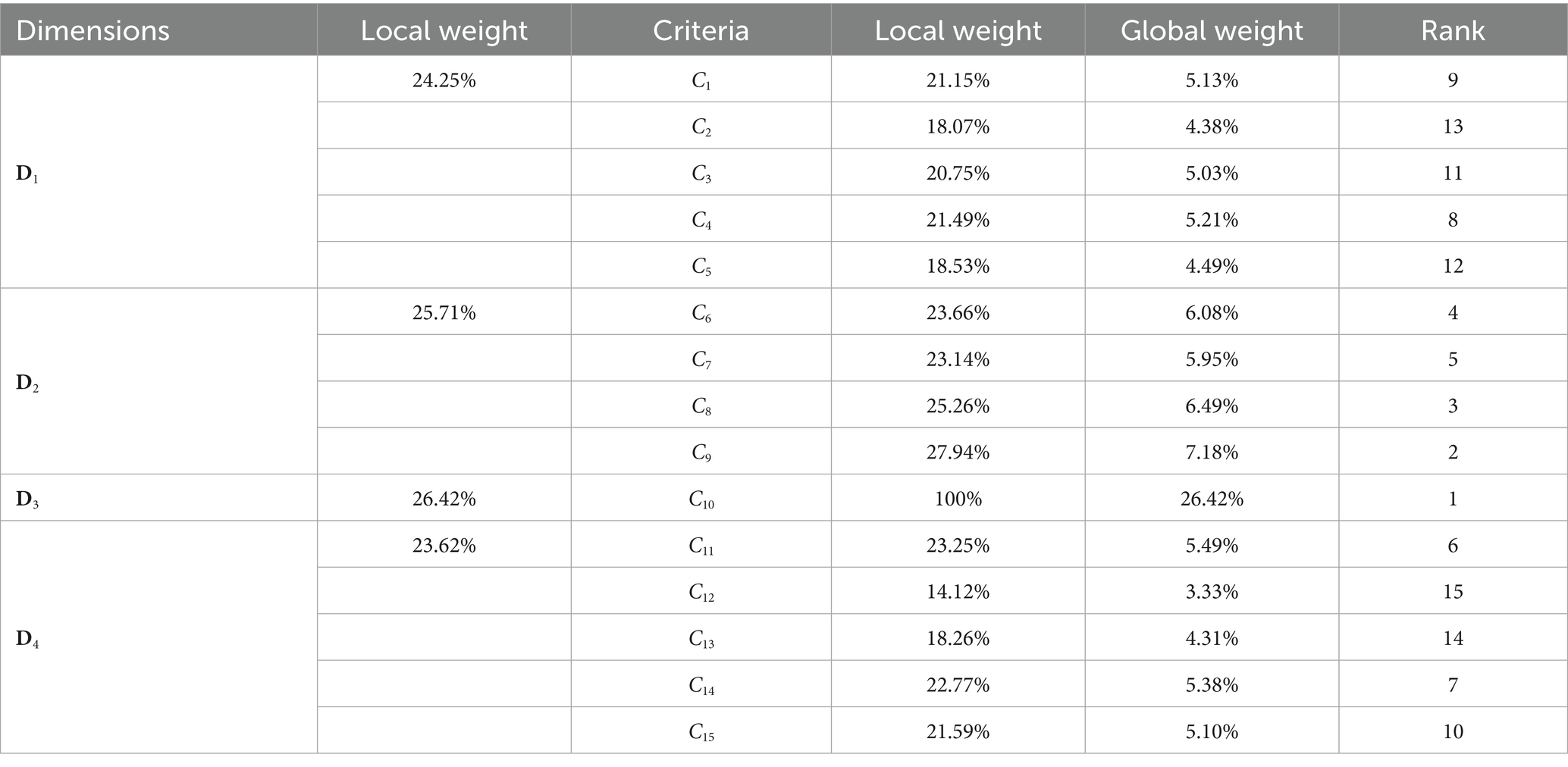Select the 25.71% local weight cell
The image size is (1568, 767).
[x=444, y=312]
